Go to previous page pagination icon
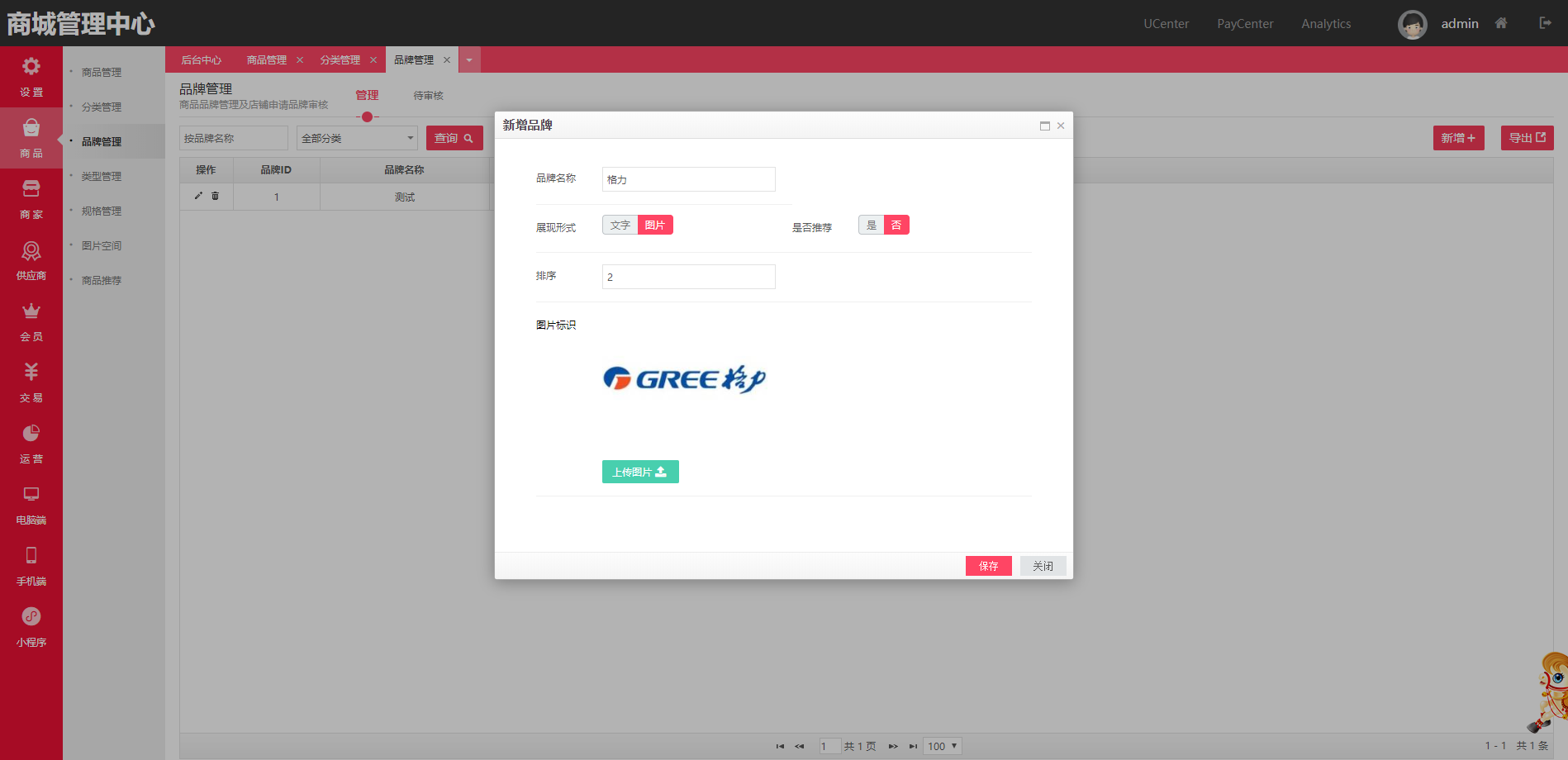1568x760 pixels. [800, 746]
